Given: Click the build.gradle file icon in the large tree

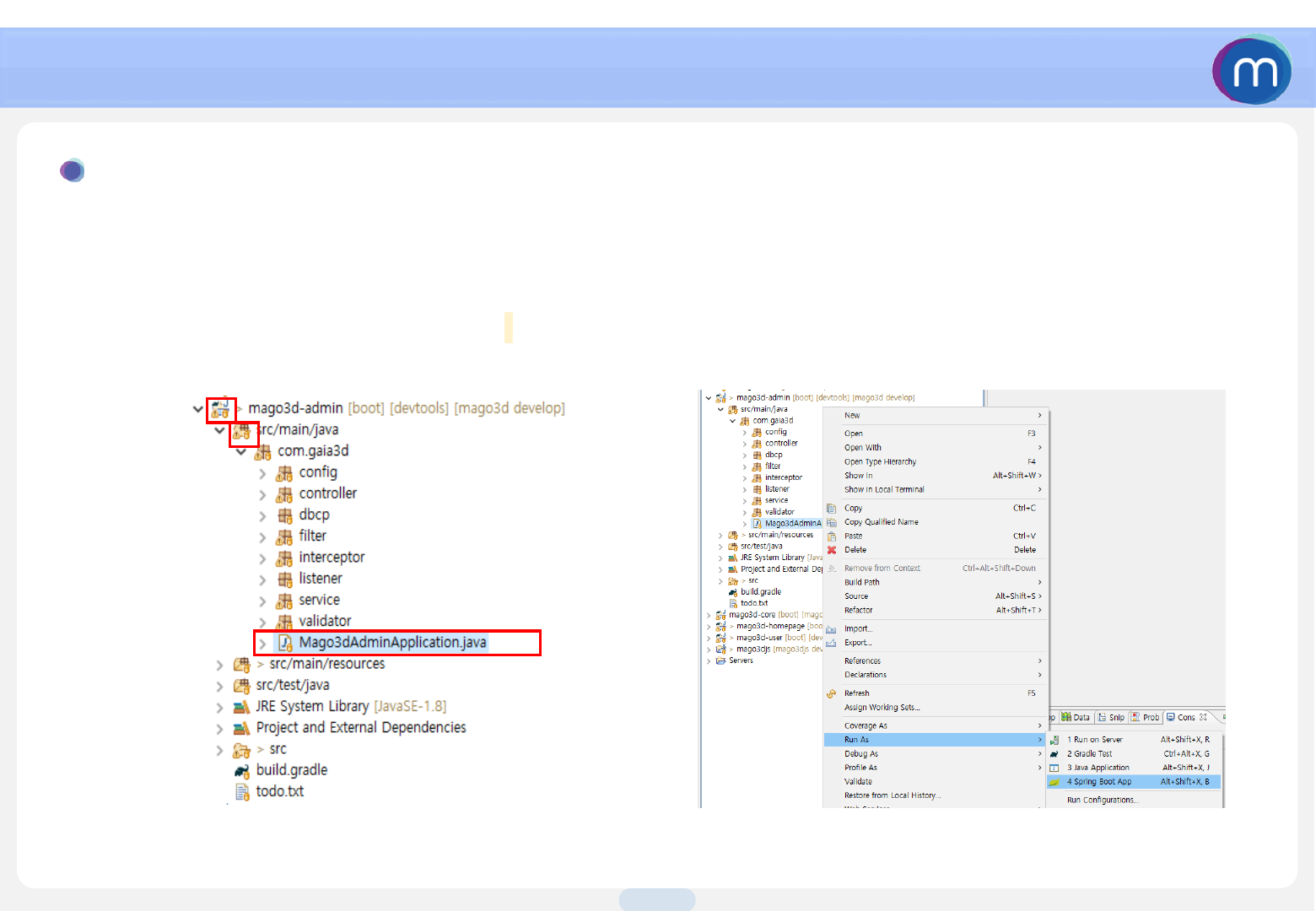Looking at the screenshot, I should 242,770.
